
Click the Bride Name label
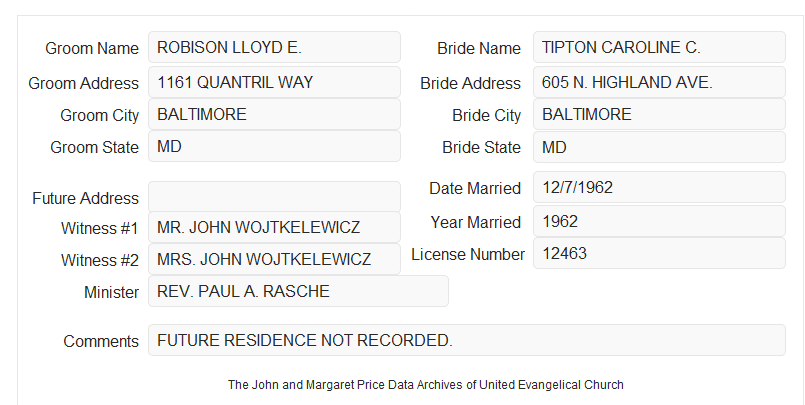479,48
